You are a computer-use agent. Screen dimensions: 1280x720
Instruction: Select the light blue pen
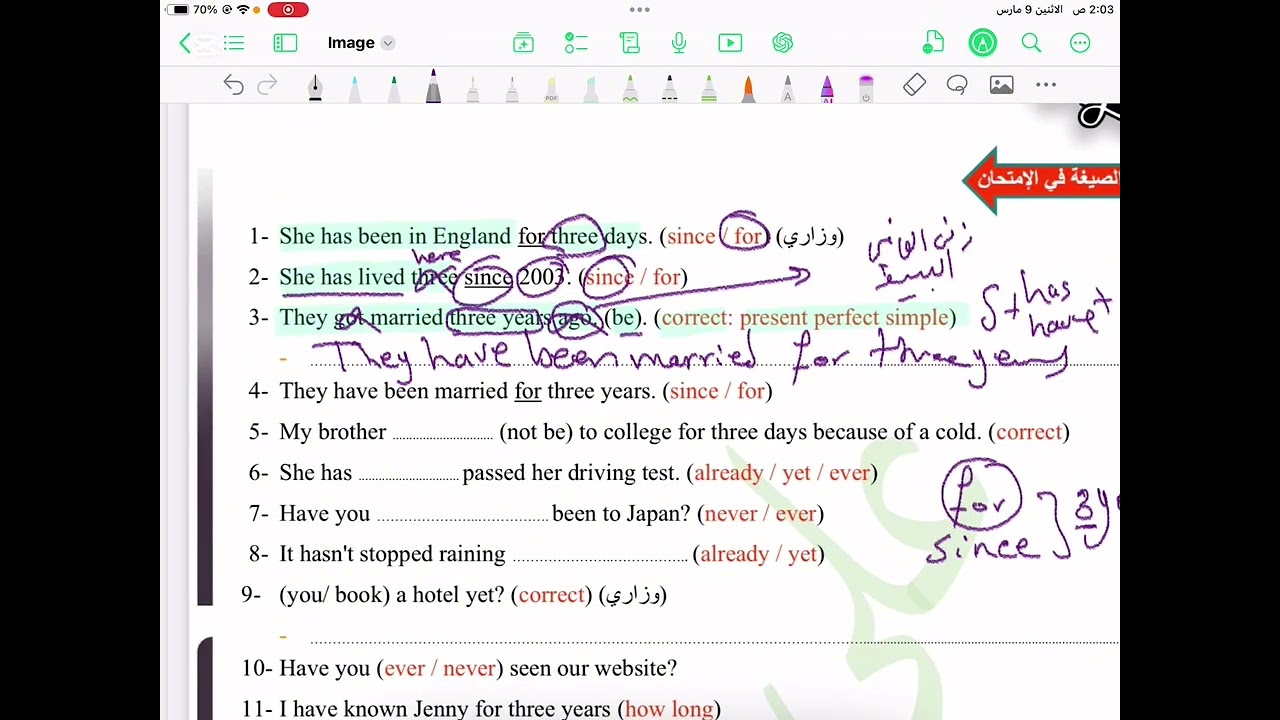point(354,87)
